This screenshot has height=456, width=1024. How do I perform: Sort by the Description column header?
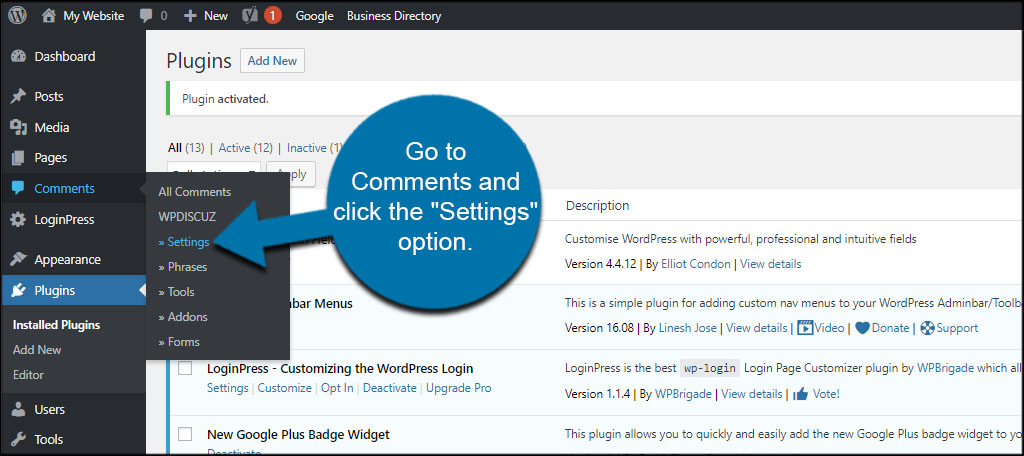pyautogui.click(x=598, y=206)
